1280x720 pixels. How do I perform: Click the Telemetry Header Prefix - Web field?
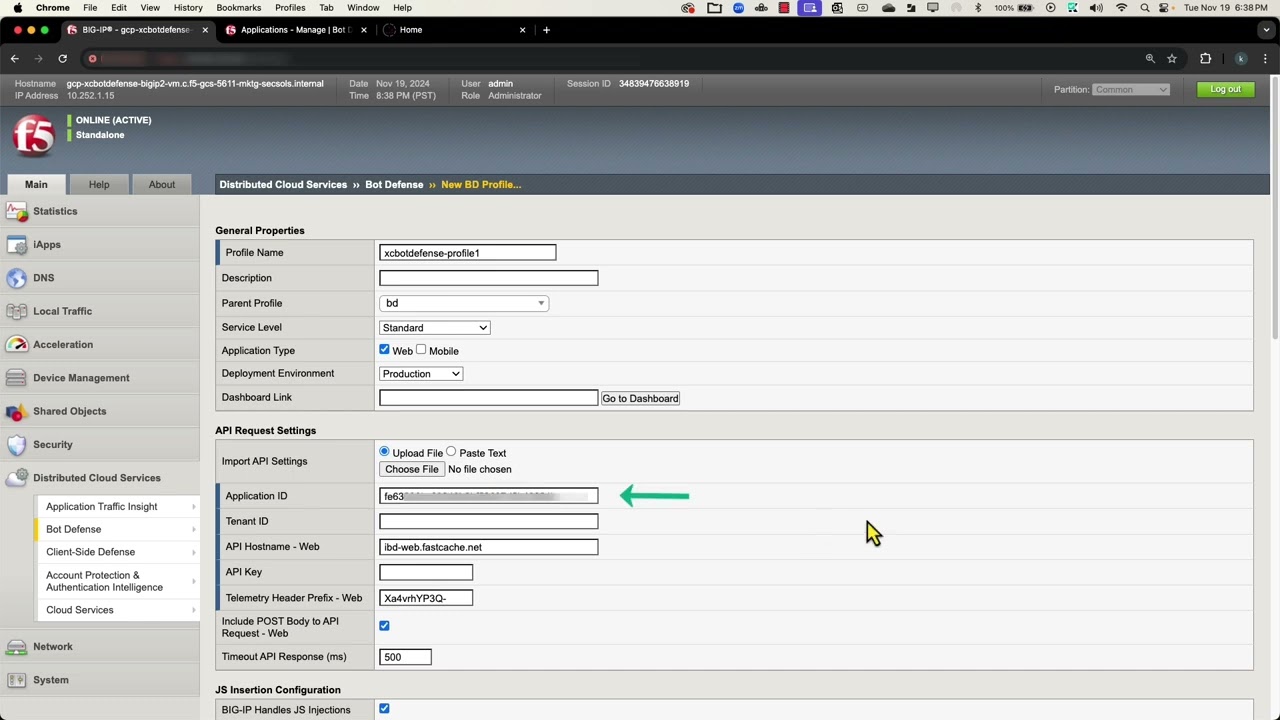tap(426, 598)
